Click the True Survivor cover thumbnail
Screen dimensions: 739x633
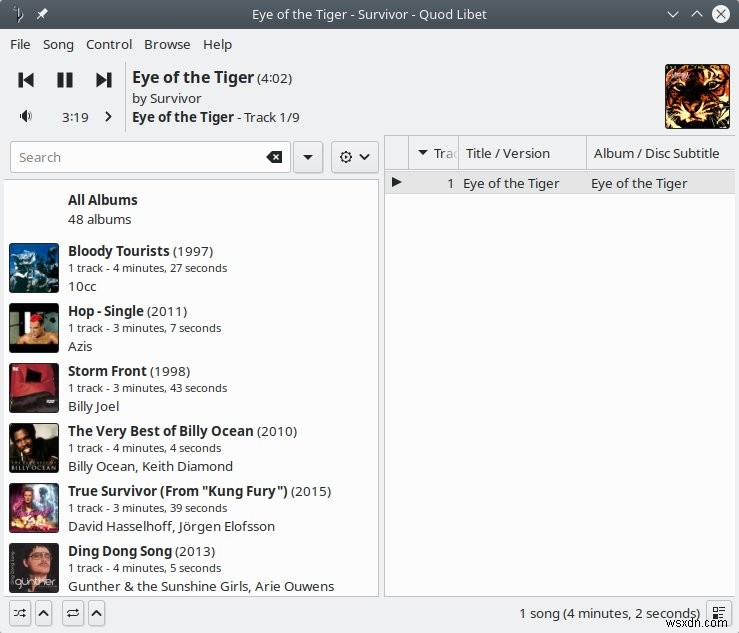pos(34,508)
